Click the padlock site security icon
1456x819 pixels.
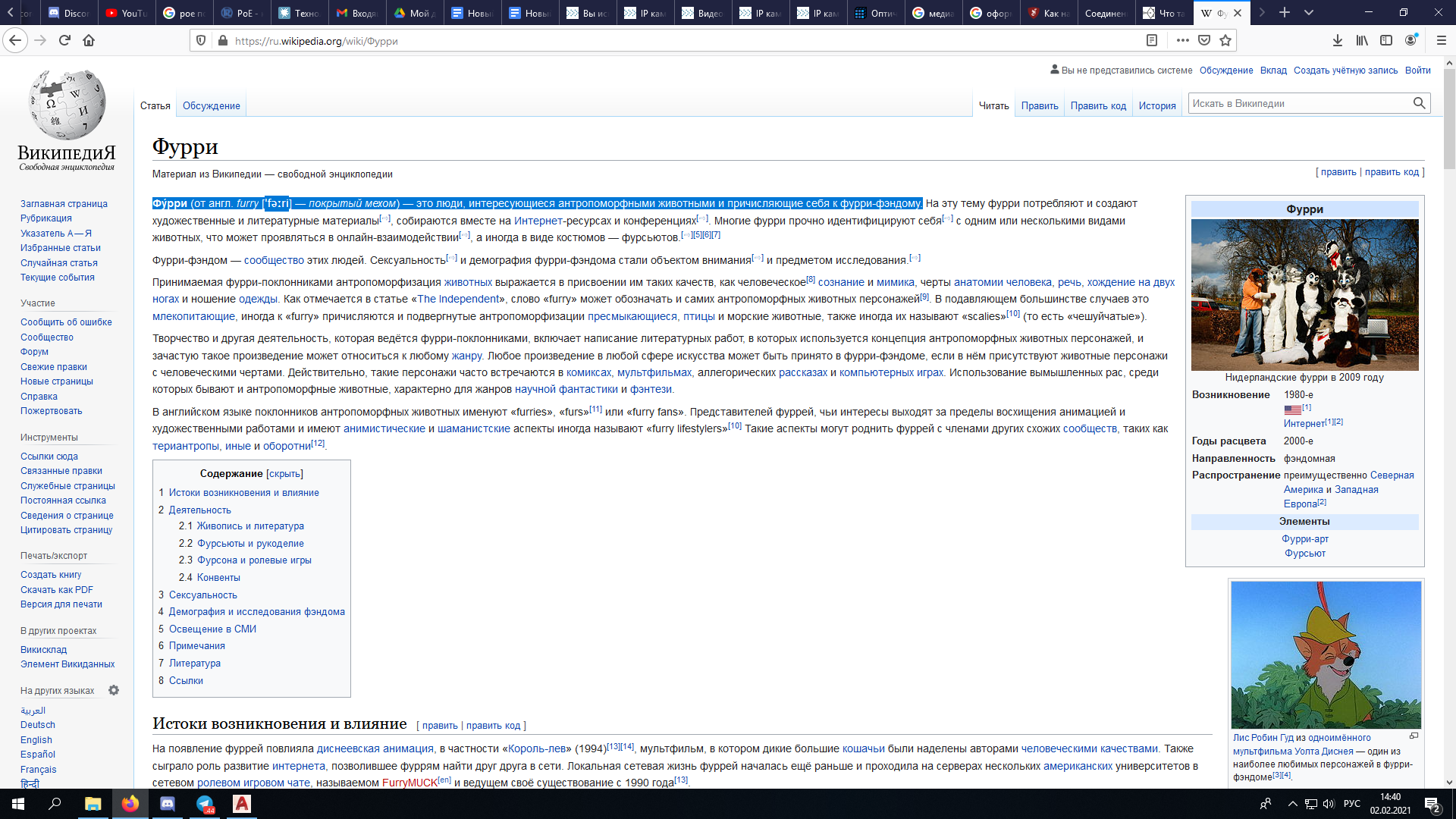(x=222, y=40)
